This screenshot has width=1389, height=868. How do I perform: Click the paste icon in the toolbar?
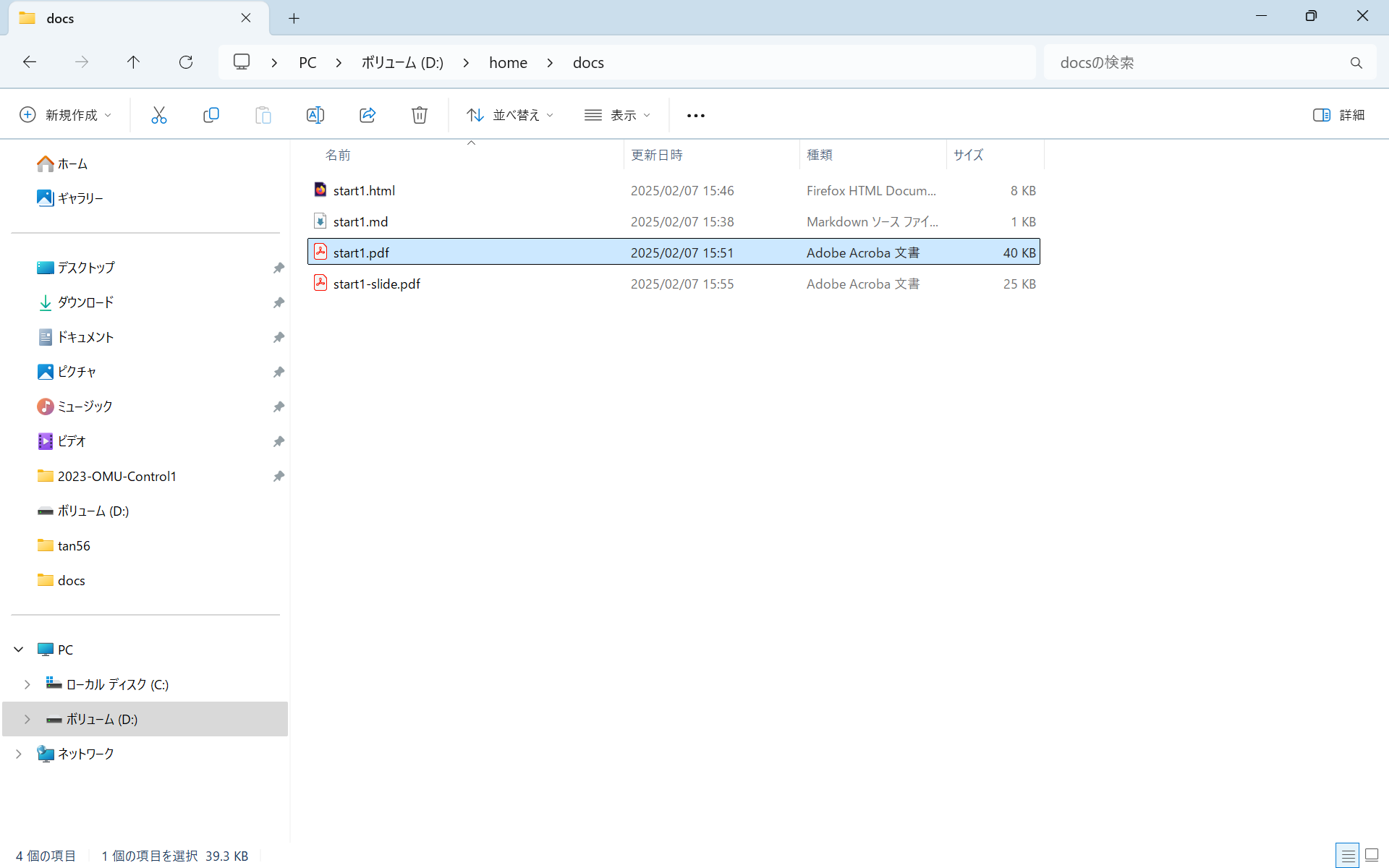tap(263, 114)
